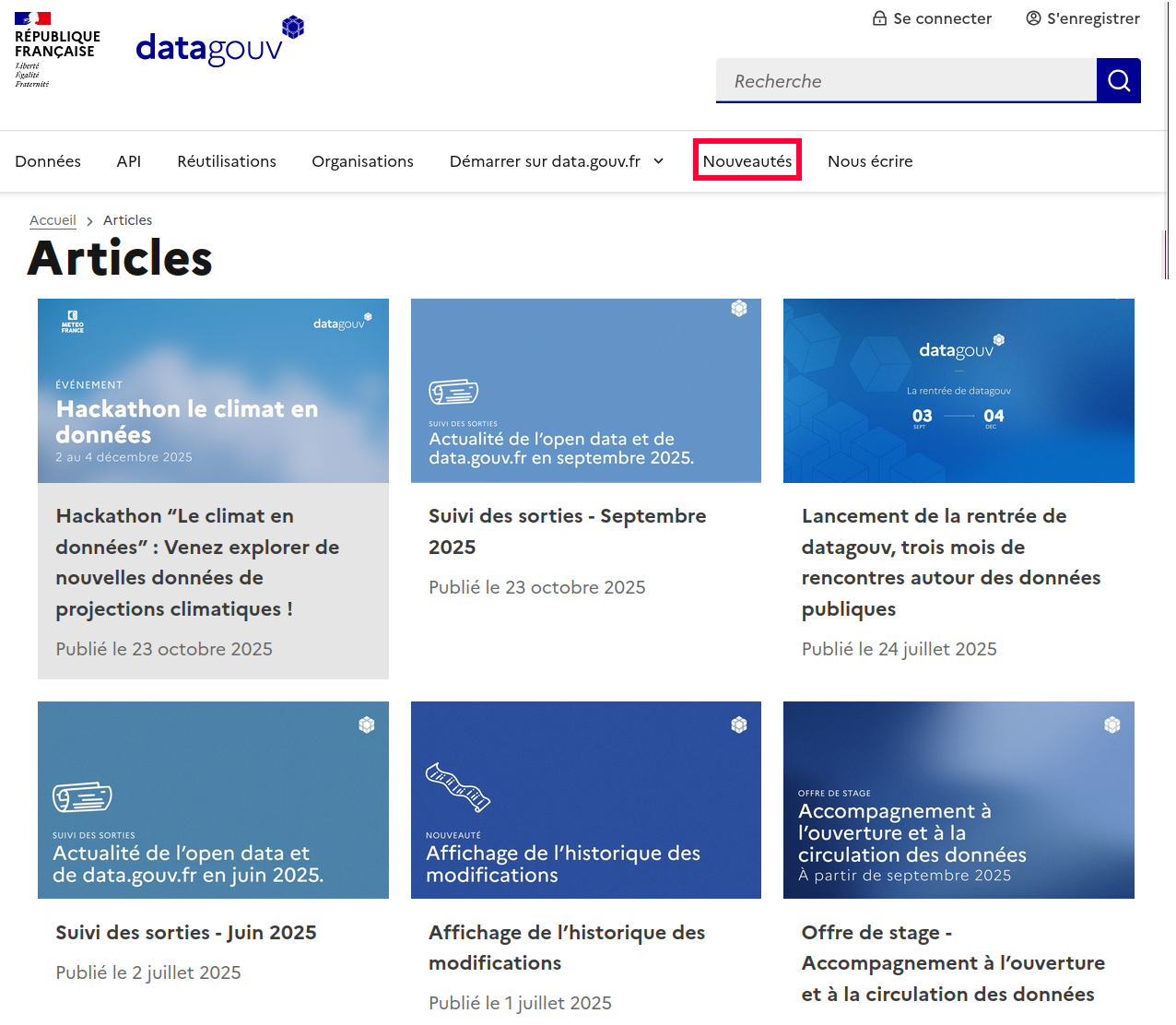Click the Accueil breadcrumb link

(x=53, y=220)
